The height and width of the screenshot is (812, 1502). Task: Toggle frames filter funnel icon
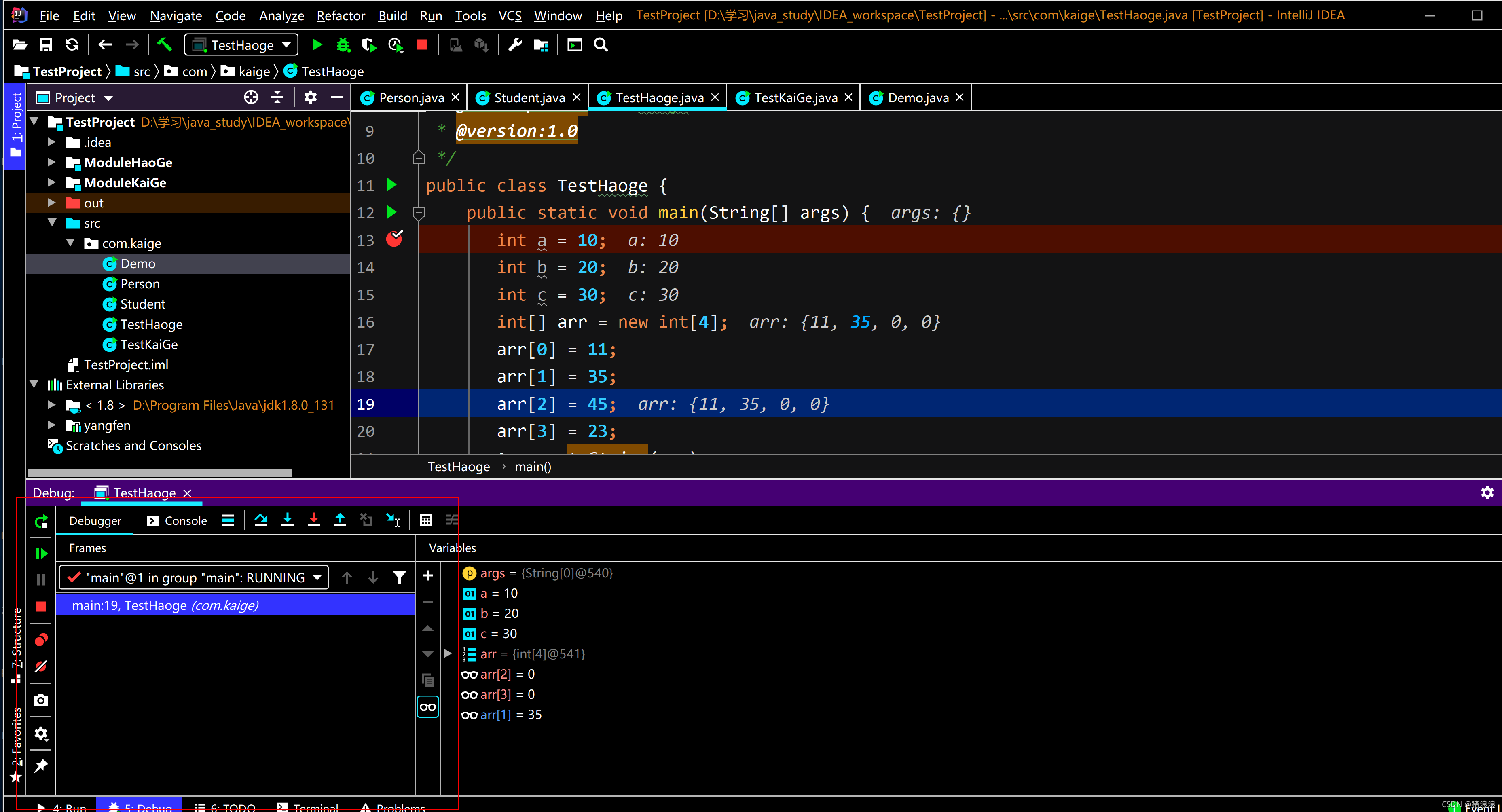point(400,578)
